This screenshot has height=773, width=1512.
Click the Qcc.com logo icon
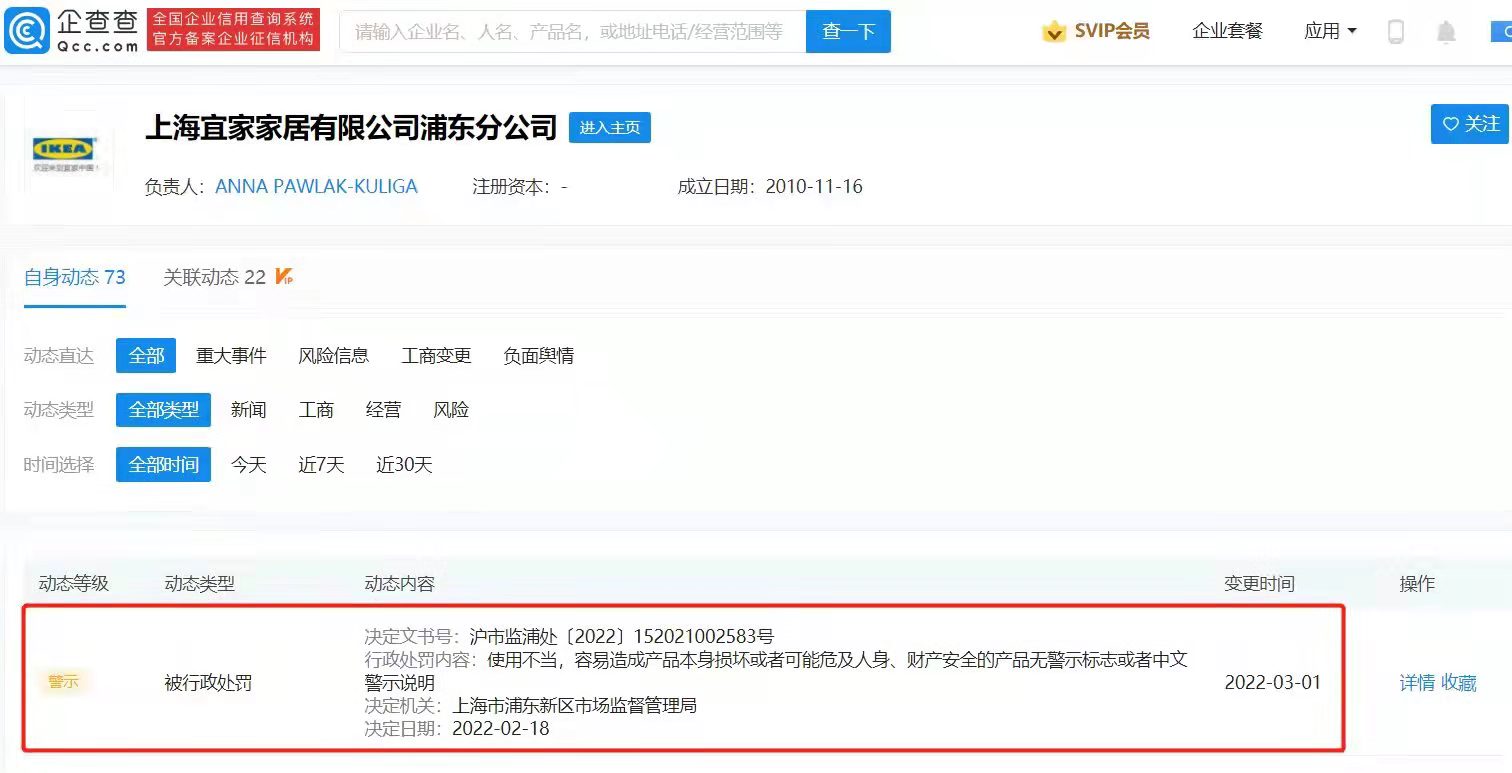(x=28, y=32)
